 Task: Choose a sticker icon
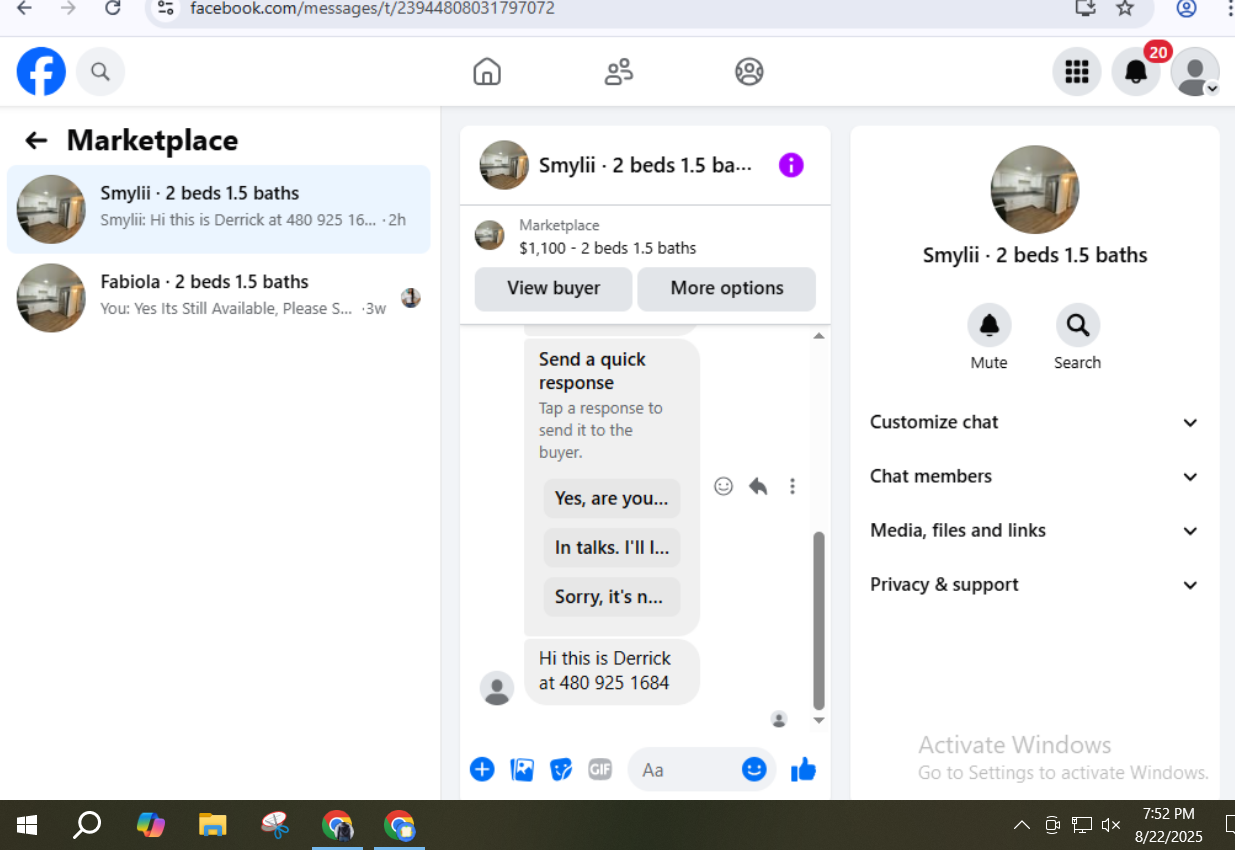(561, 769)
